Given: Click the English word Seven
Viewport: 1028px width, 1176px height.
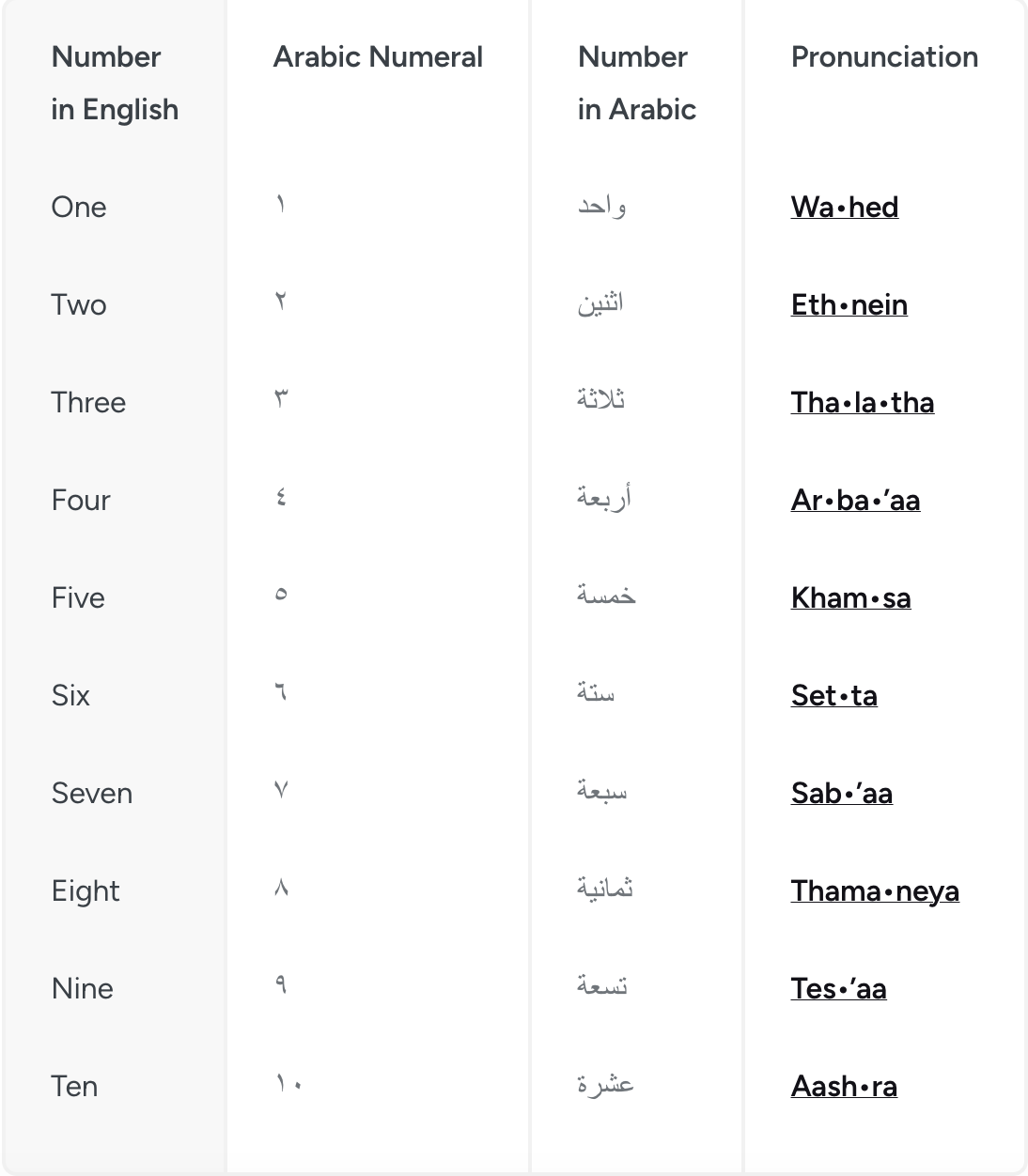Looking at the screenshot, I should (92, 793).
